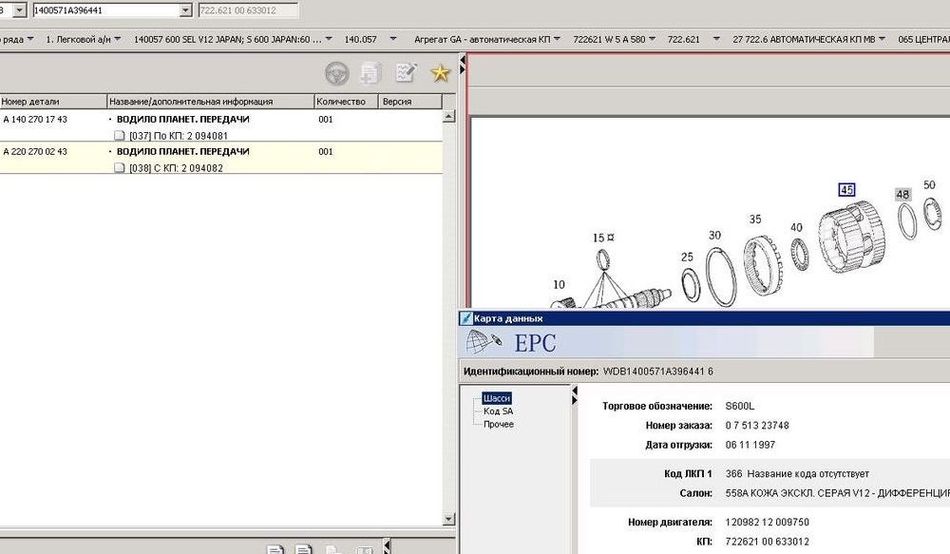950x554 pixels.
Task: Open the notes edit icon with pencil
Action: click(405, 72)
